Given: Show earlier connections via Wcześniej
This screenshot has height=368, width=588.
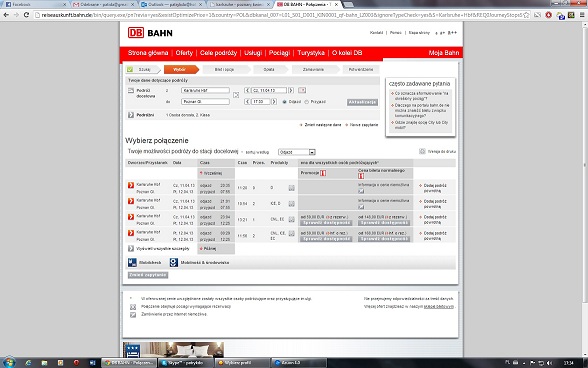Looking at the screenshot, I should click(212, 173).
